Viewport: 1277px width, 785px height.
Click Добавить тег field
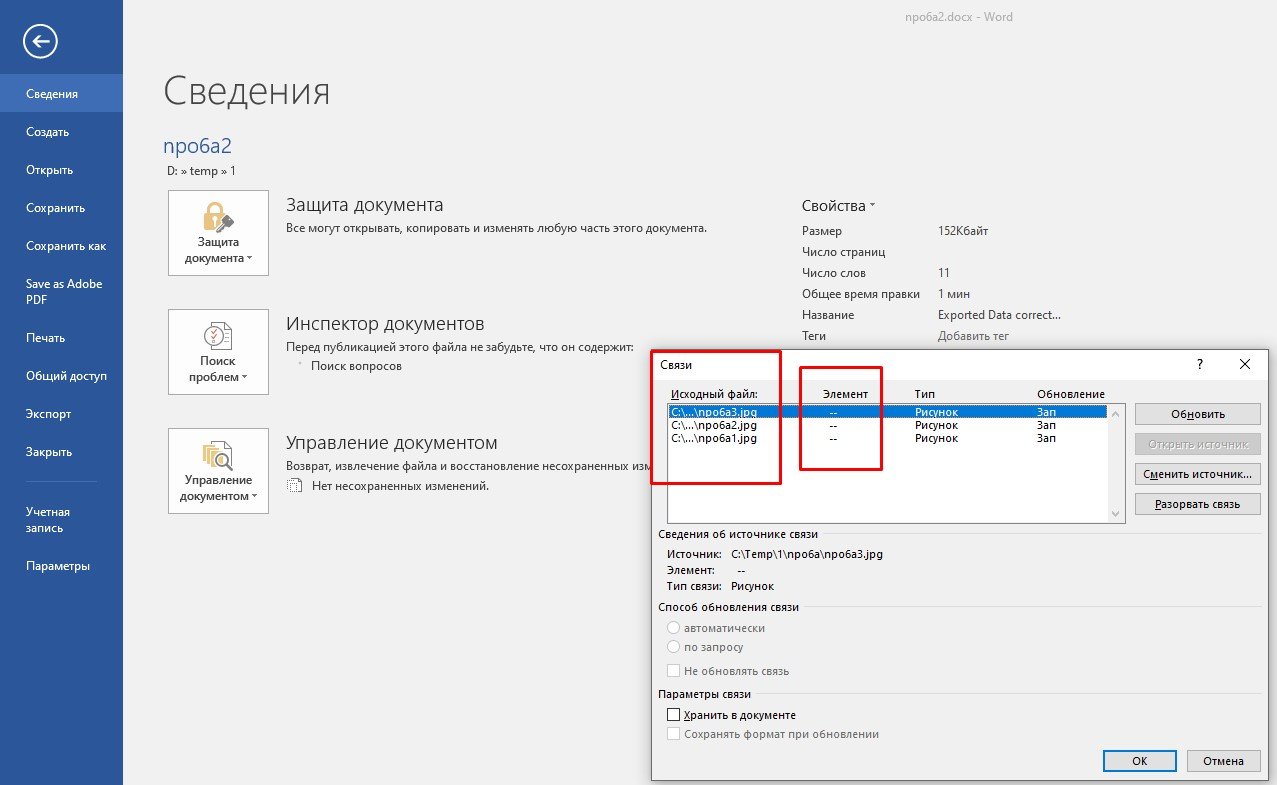point(975,336)
